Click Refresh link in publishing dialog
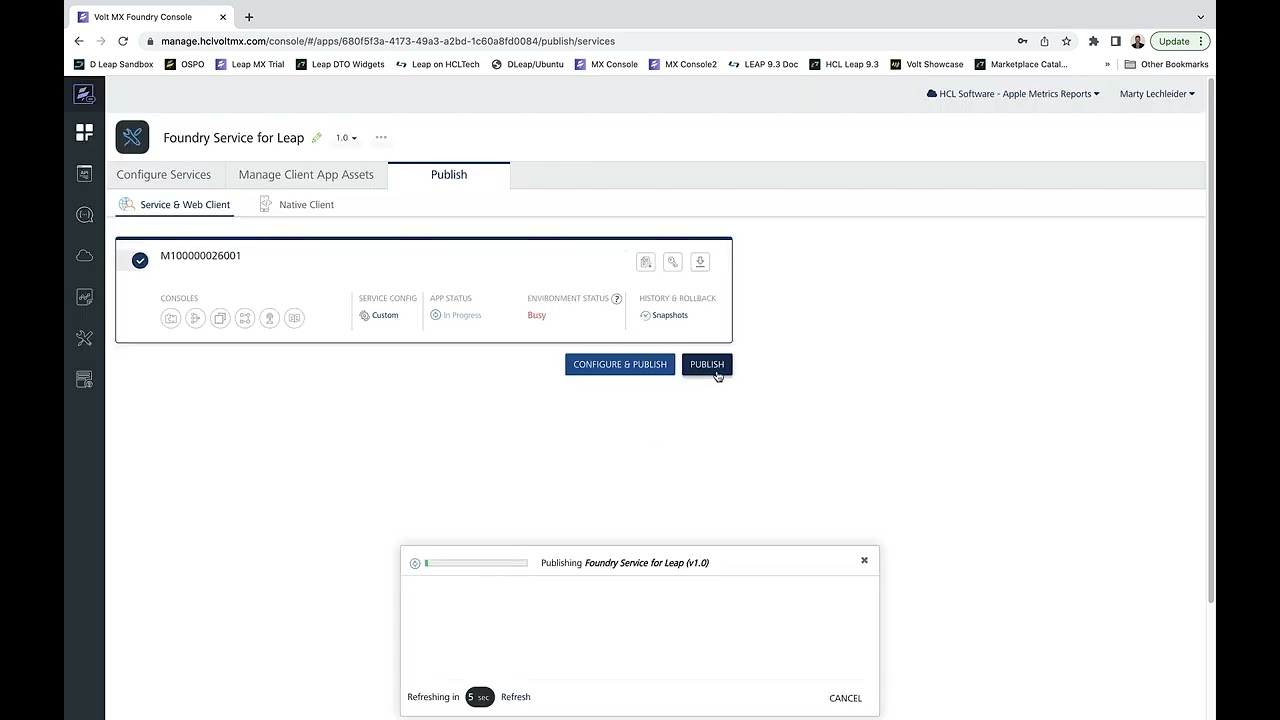This screenshot has height=720, width=1280. [516, 697]
